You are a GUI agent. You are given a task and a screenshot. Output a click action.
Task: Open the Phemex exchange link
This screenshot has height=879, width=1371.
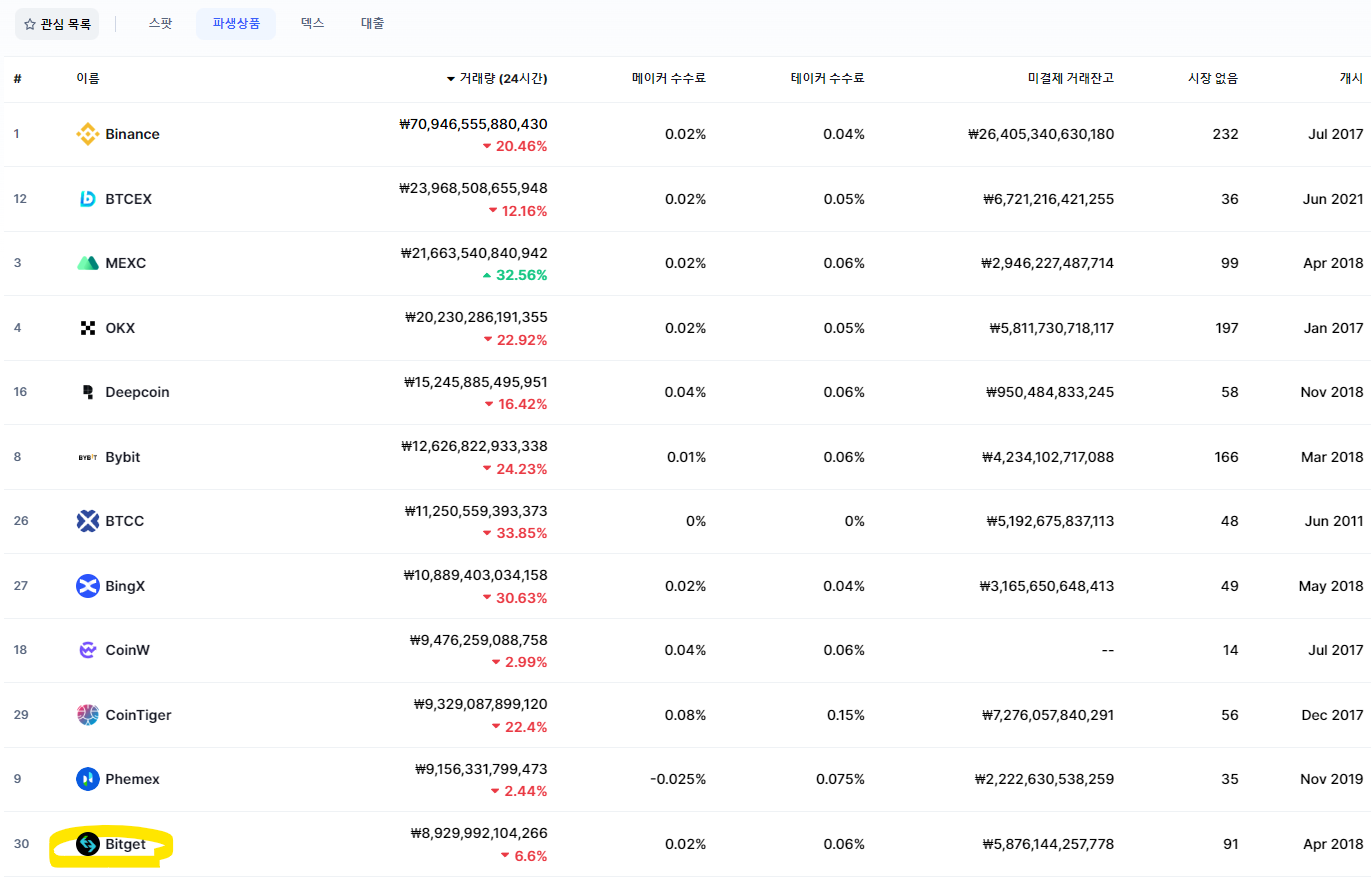(132, 779)
